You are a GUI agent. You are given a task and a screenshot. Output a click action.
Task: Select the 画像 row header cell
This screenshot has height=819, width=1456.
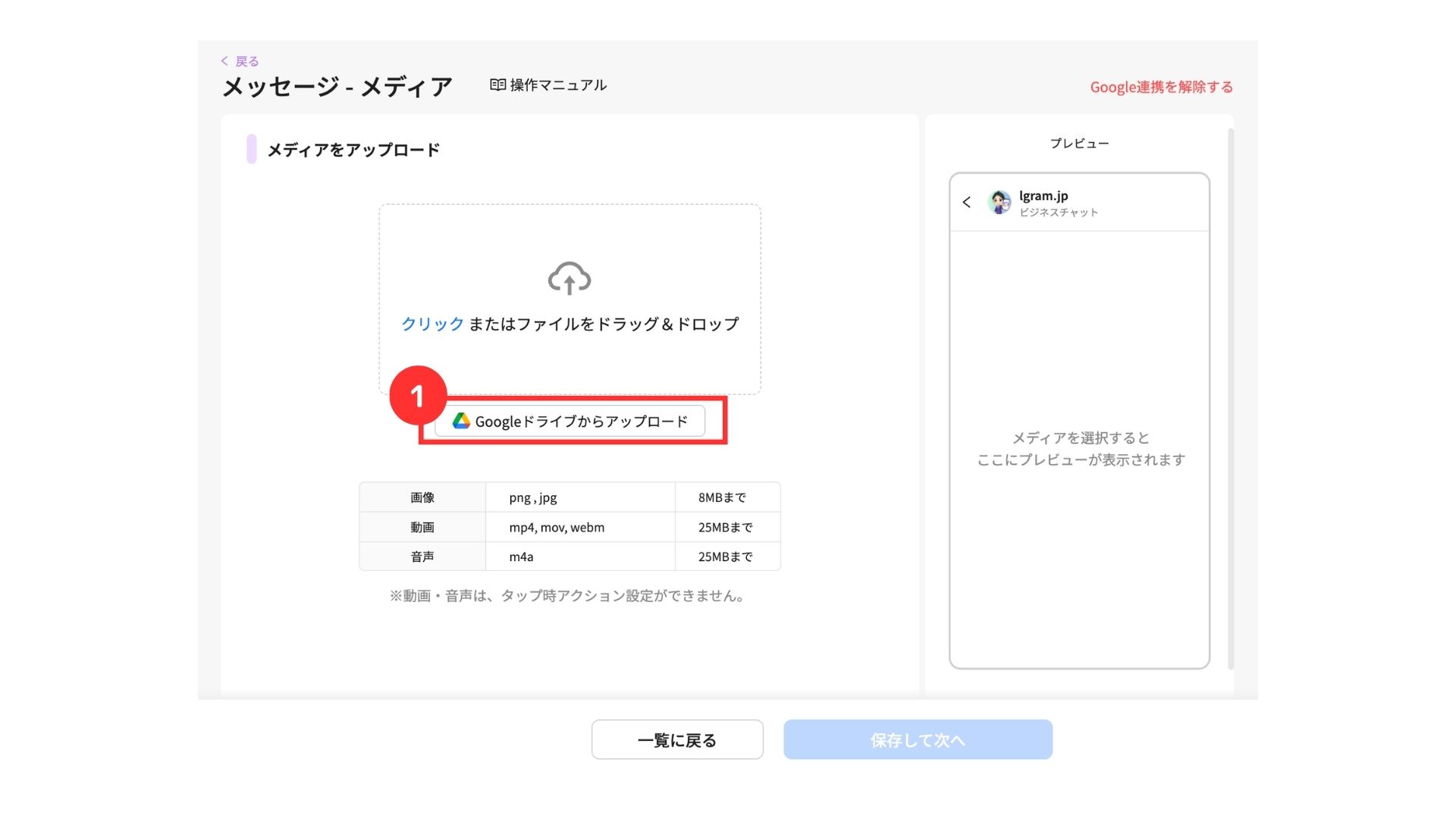422,497
